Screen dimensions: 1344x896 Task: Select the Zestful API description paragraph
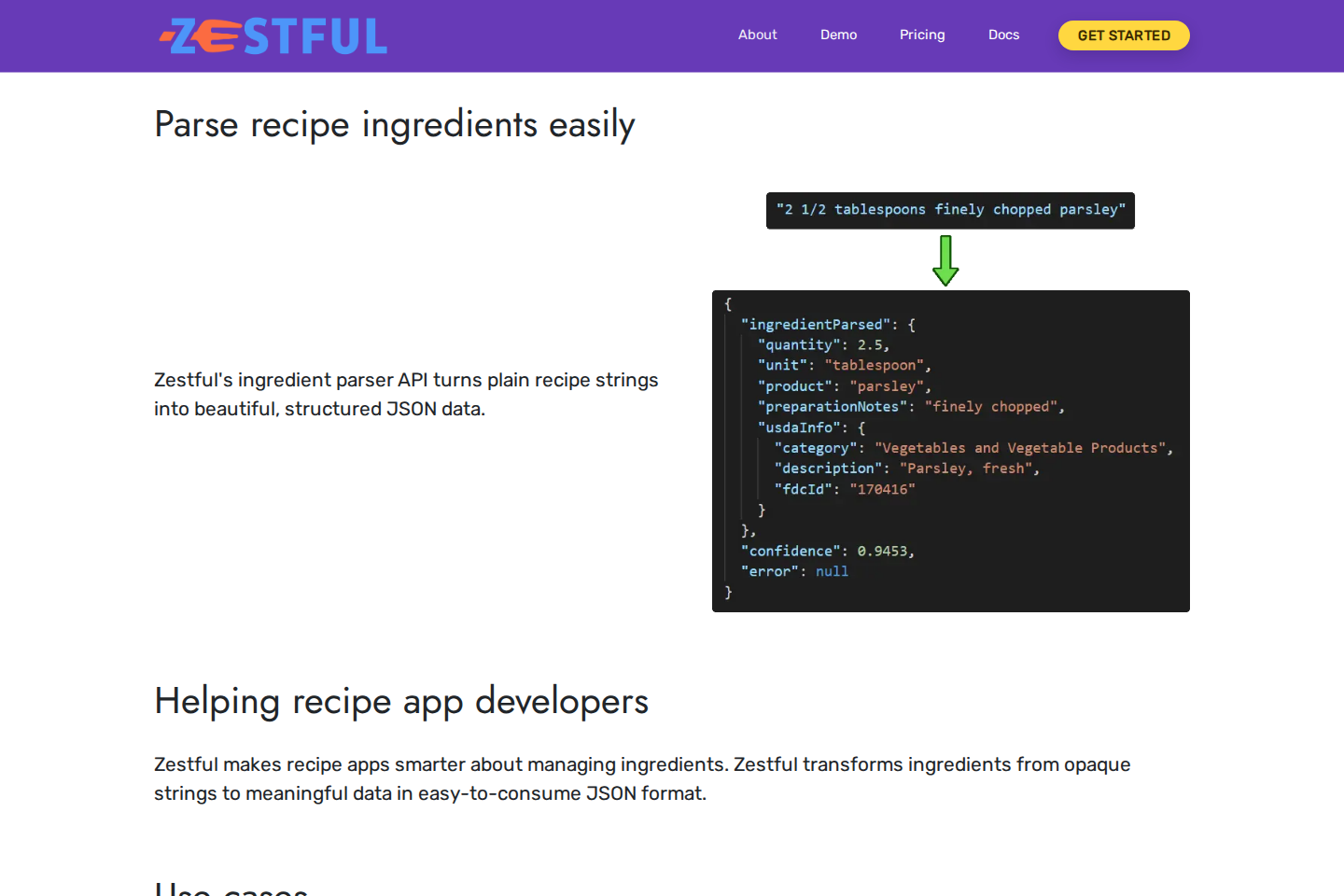pyautogui.click(x=406, y=394)
